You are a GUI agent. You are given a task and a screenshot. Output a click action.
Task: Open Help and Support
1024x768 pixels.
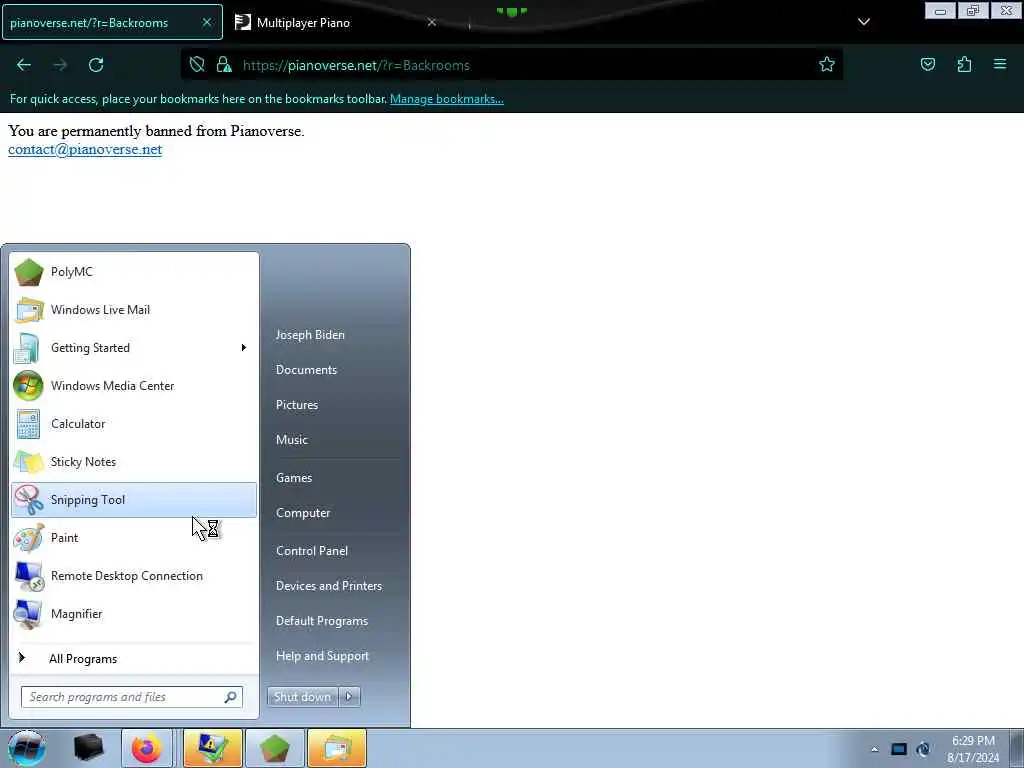coord(323,656)
